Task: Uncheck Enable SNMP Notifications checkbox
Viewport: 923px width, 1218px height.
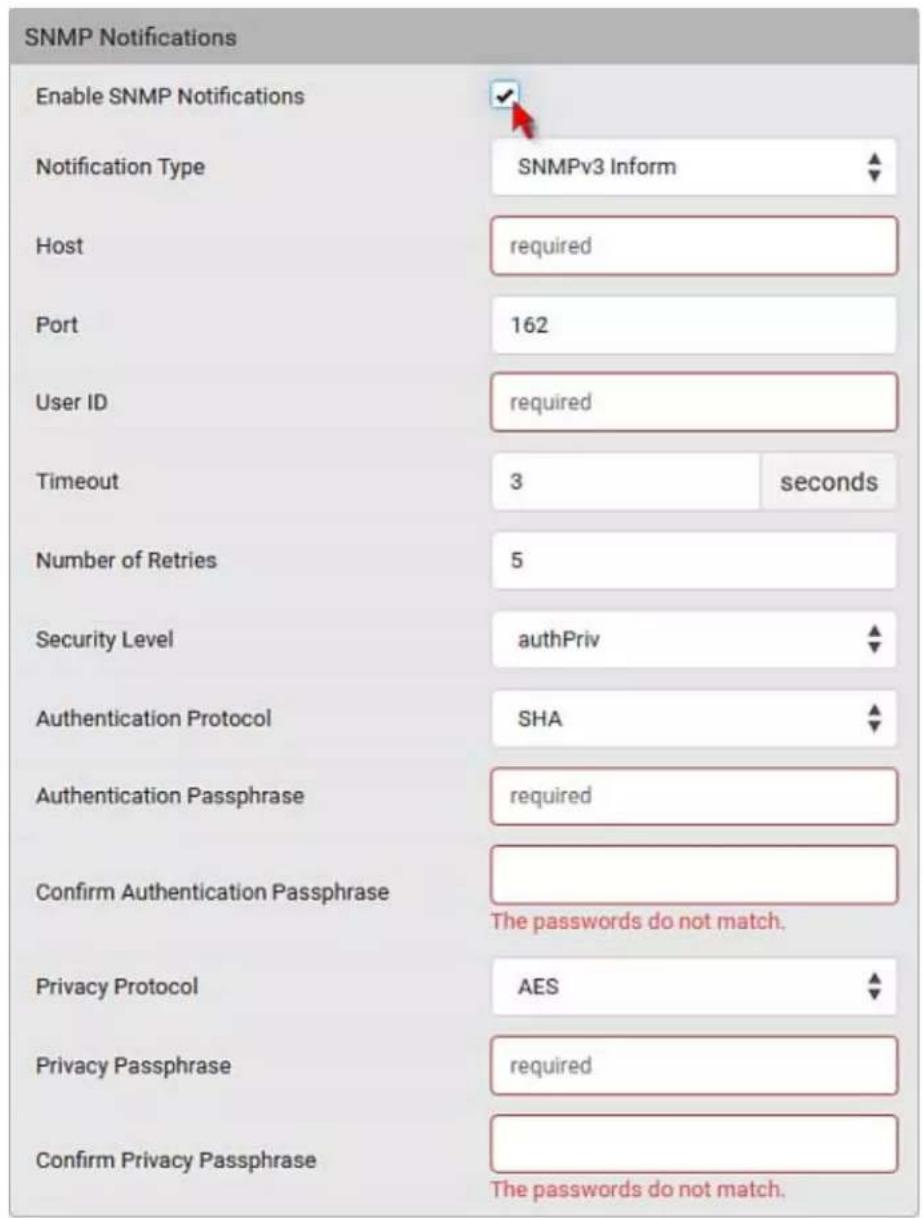Action: tap(505, 95)
